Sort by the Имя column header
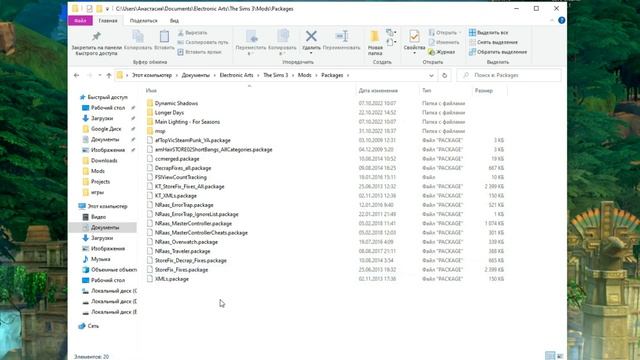Viewport: 640px width, 360px height. point(151,91)
